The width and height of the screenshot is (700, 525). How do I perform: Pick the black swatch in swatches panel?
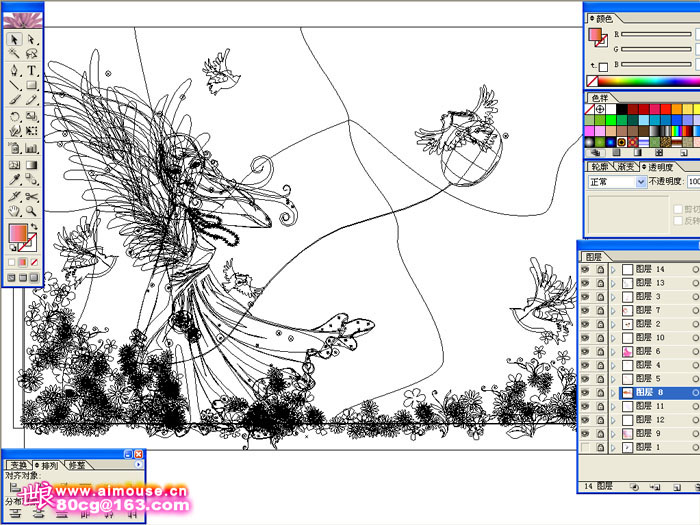[622, 108]
